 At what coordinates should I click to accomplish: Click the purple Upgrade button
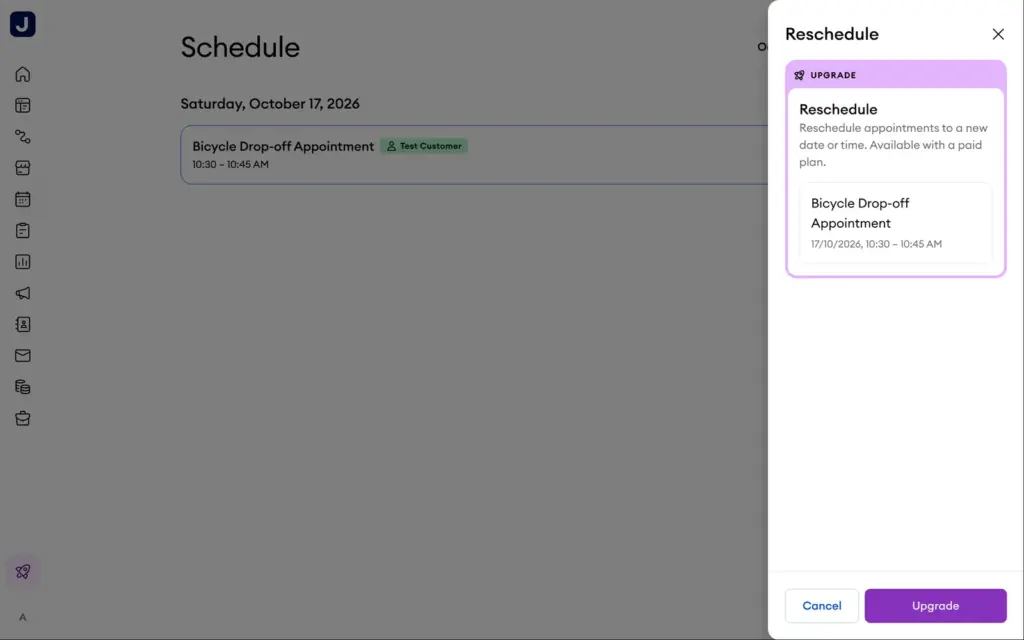pyautogui.click(x=935, y=606)
